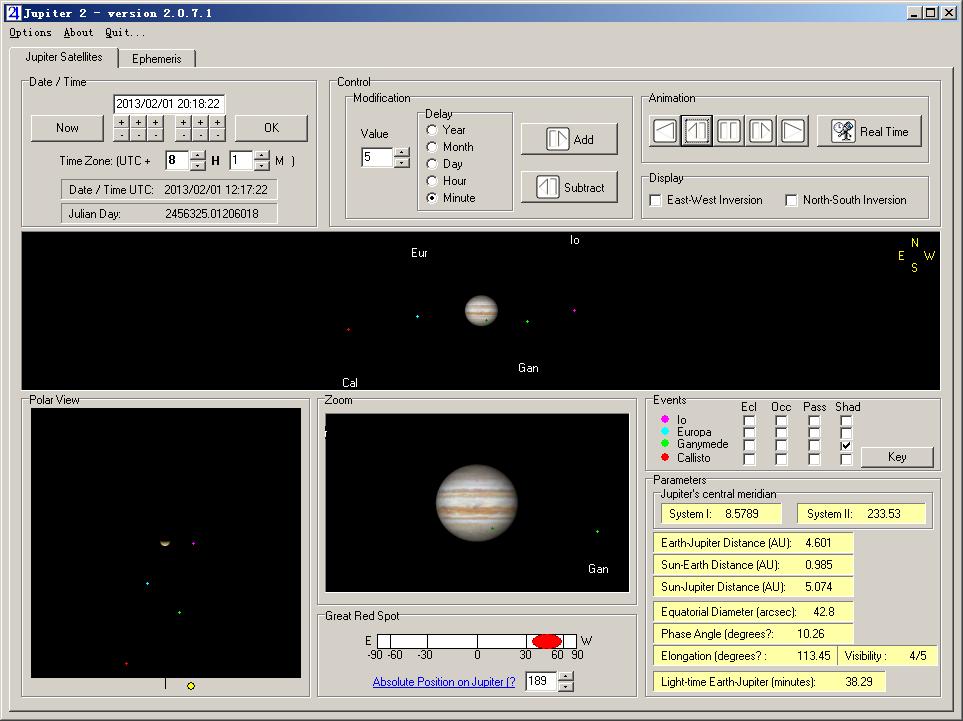The image size is (963, 721).
Task: Open the events Key button
Action: click(x=897, y=457)
